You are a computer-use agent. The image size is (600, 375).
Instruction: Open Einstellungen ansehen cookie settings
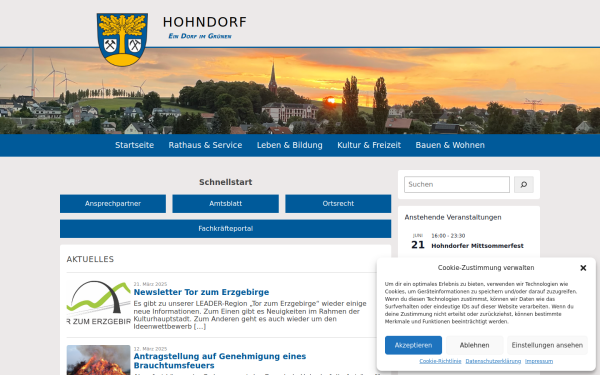547,345
